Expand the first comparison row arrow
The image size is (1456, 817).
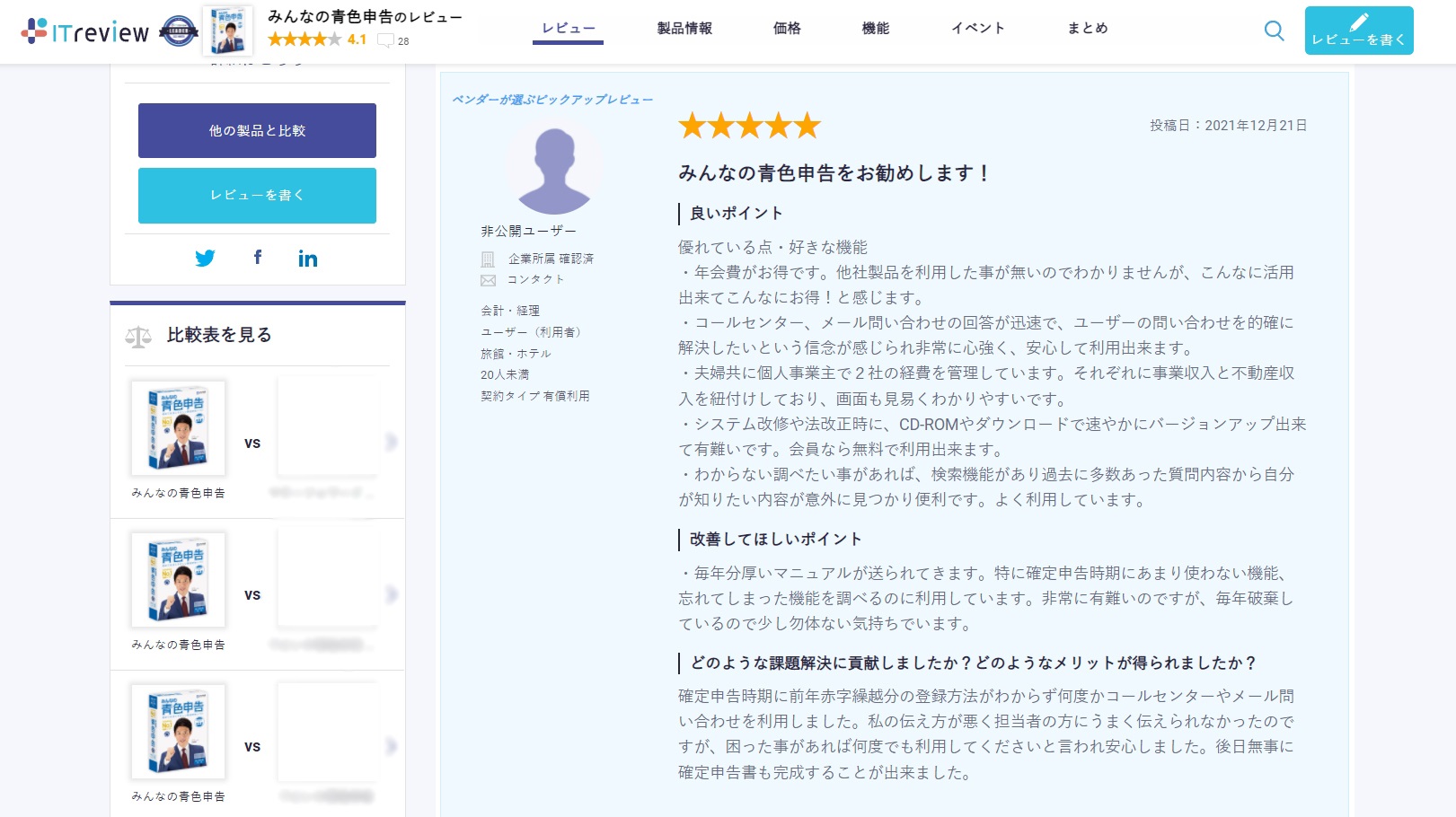pos(391,442)
